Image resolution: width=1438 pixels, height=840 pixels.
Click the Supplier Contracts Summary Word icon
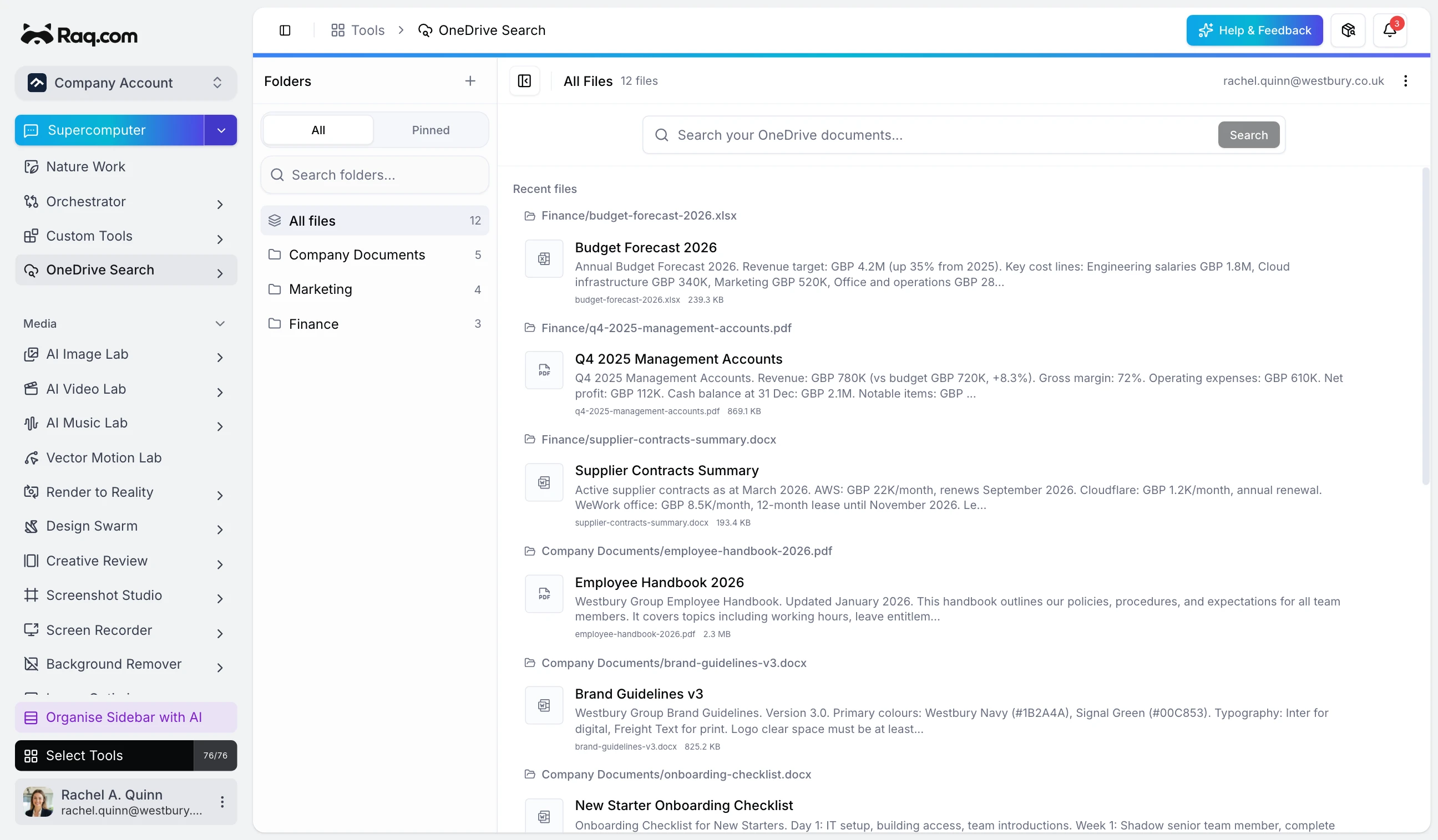coord(544,482)
